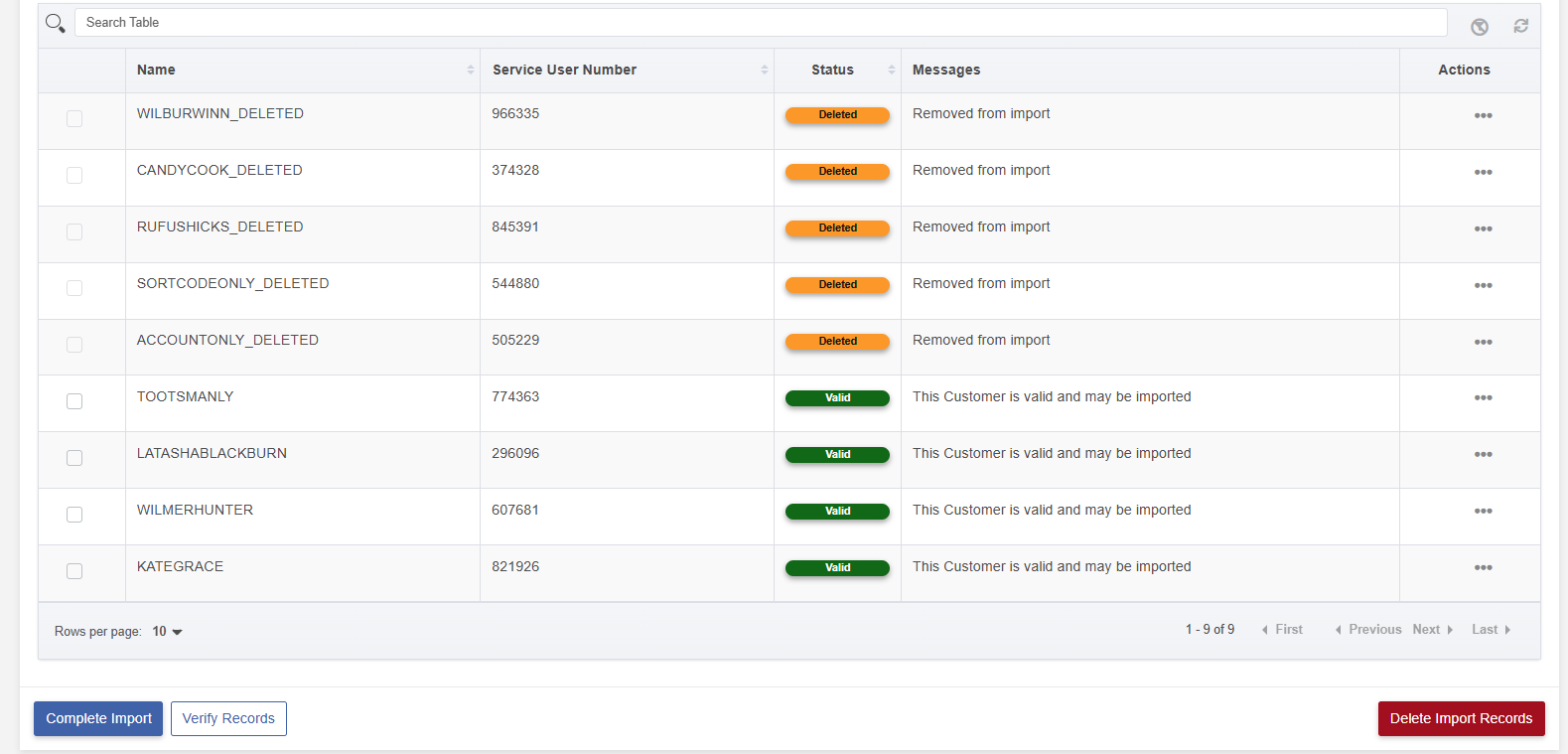The height and width of the screenshot is (754, 1568).
Task: Click service user number 845391
Action: (515, 226)
